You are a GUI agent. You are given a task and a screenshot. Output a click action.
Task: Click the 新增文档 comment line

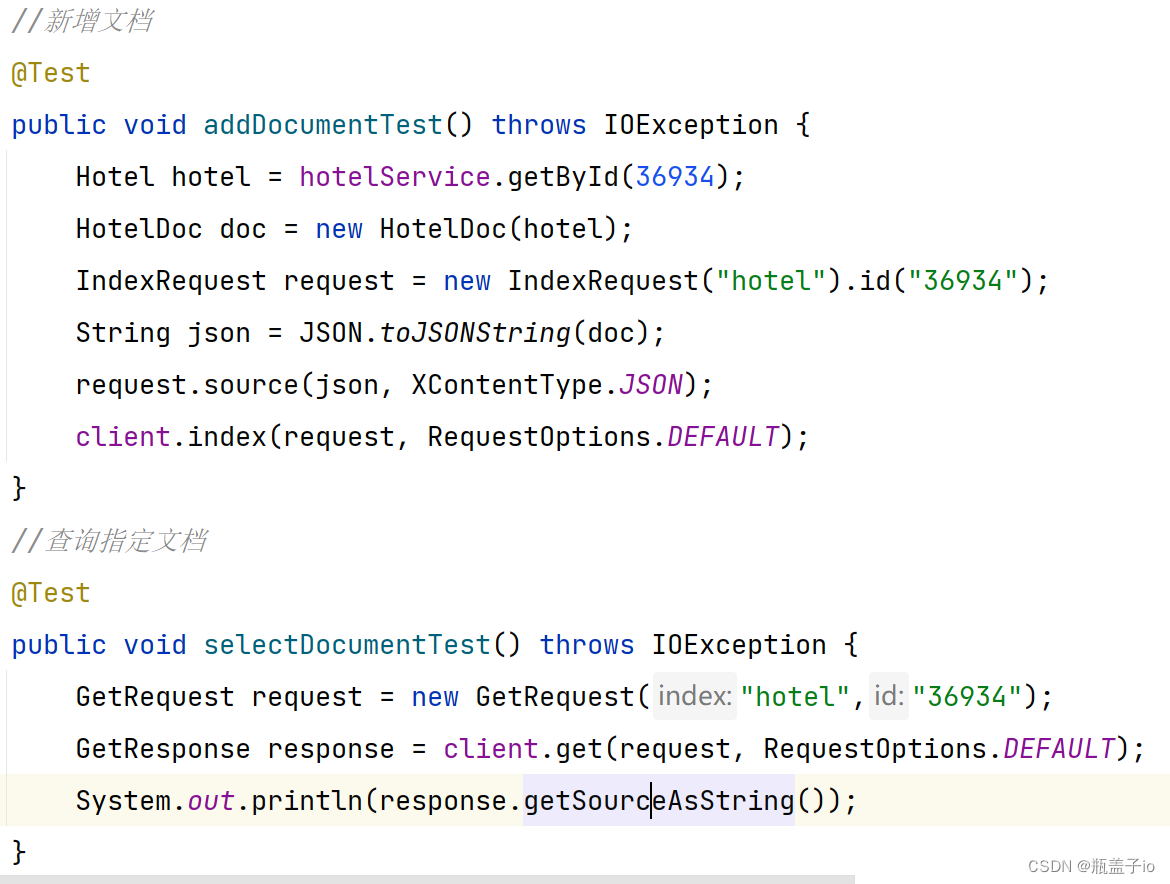83,21
